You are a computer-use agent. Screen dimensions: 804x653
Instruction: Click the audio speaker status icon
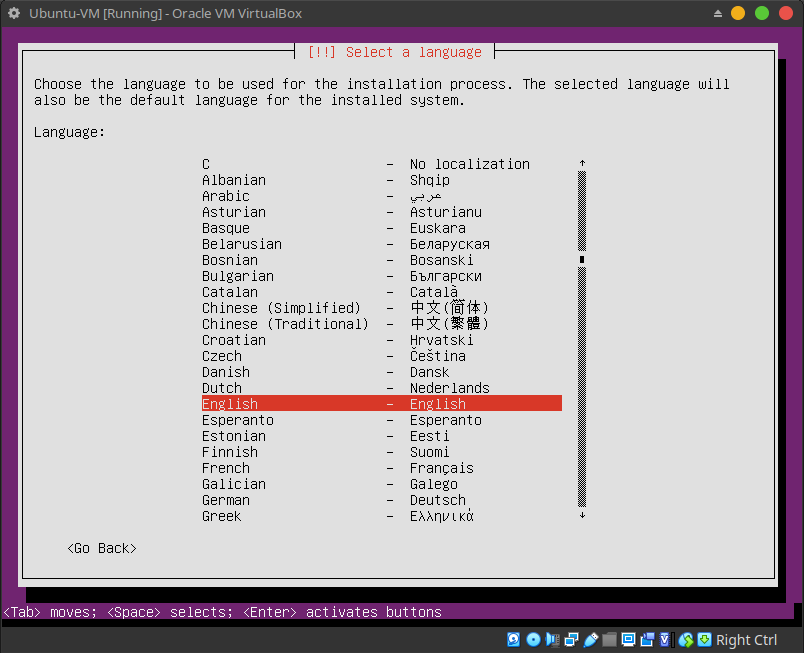tap(552, 639)
